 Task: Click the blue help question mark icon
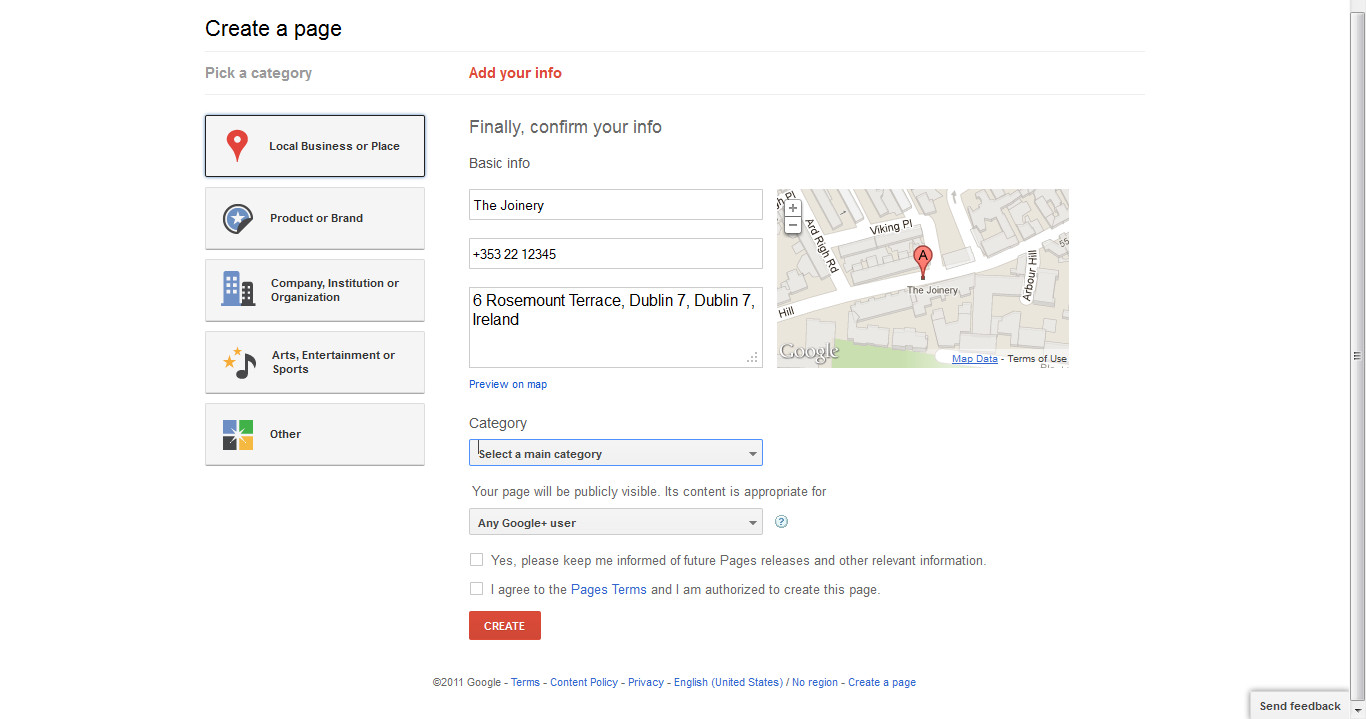782,522
